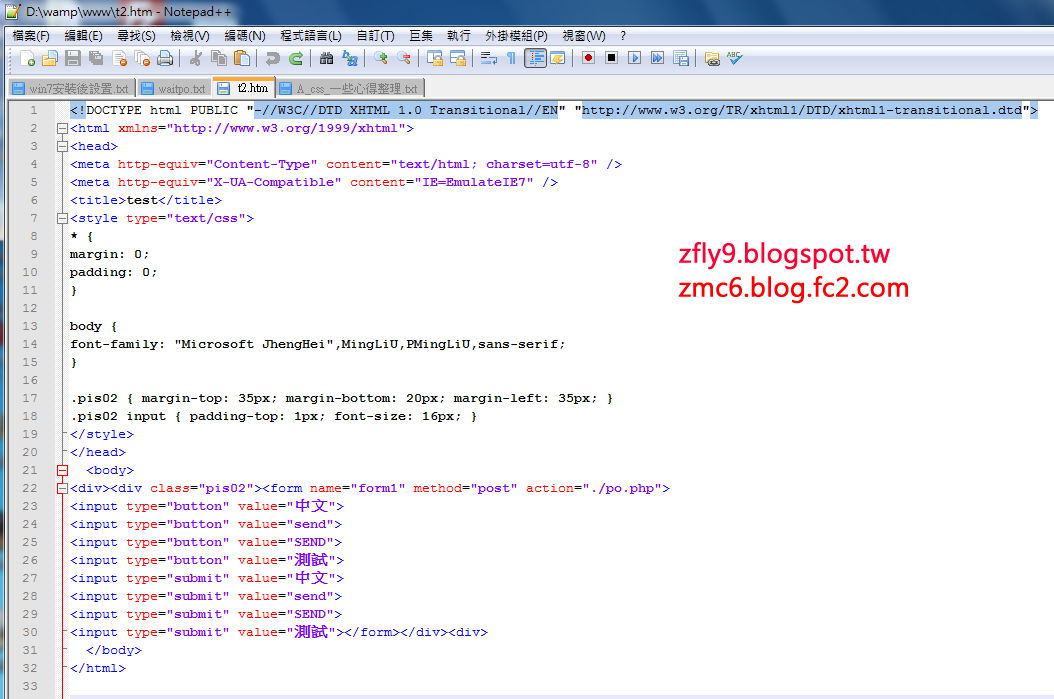Collapse the html fold marker on line 2
1054x699 pixels.
pyautogui.click(x=63, y=128)
